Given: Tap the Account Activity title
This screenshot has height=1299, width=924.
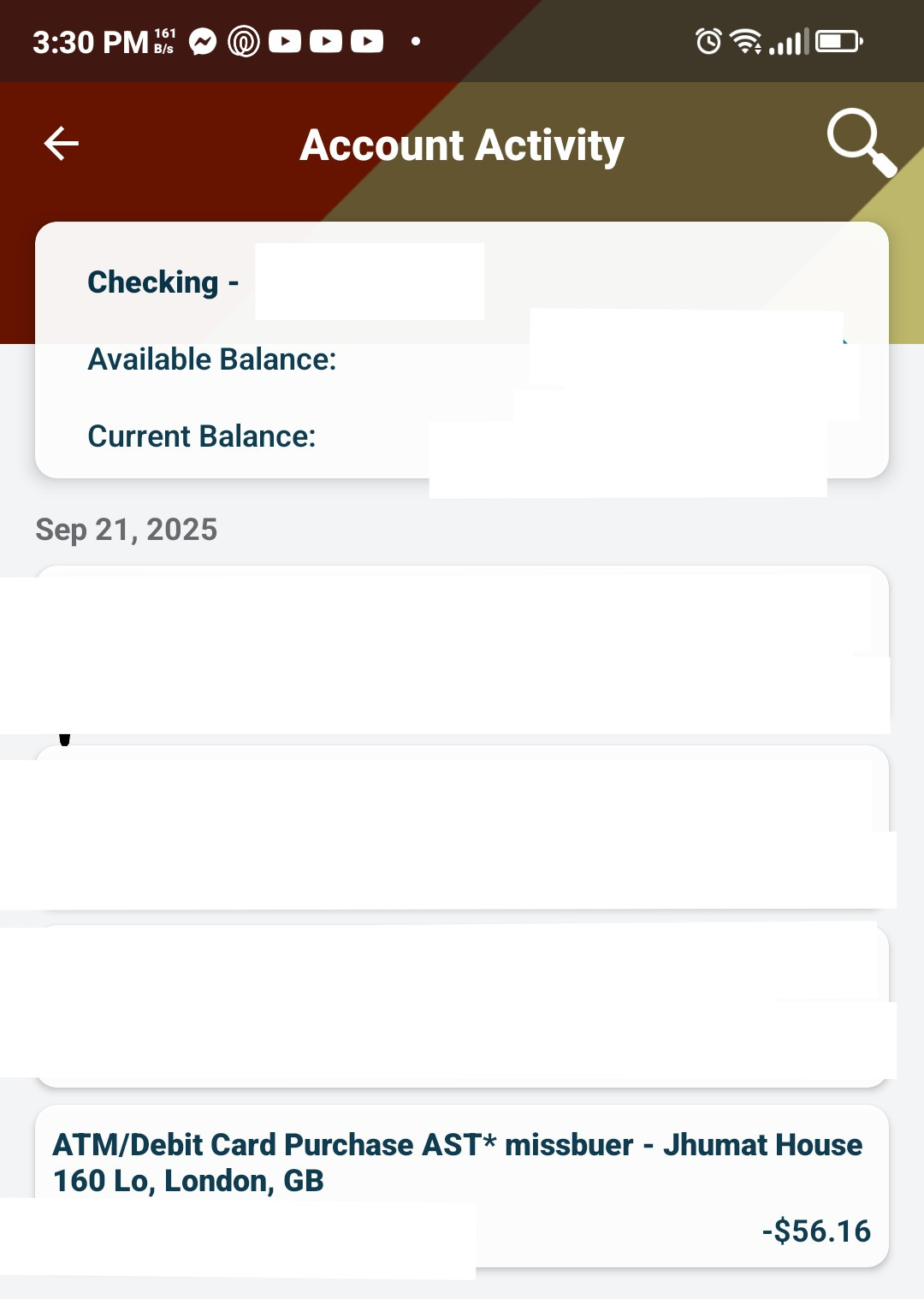Looking at the screenshot, I should coord(462,145).
